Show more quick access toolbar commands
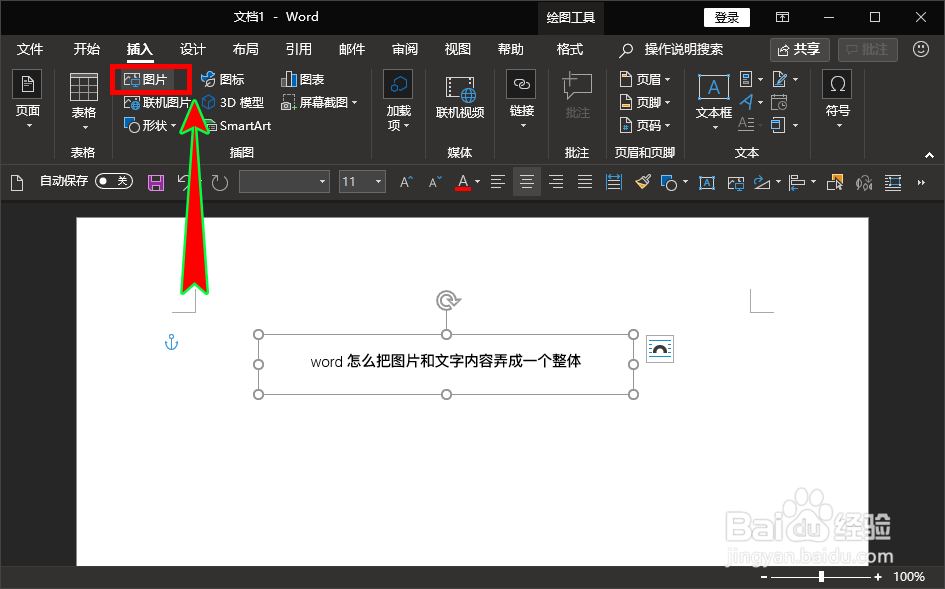The image size is (945, 589). pyautogui.click(x=921, y=182)
